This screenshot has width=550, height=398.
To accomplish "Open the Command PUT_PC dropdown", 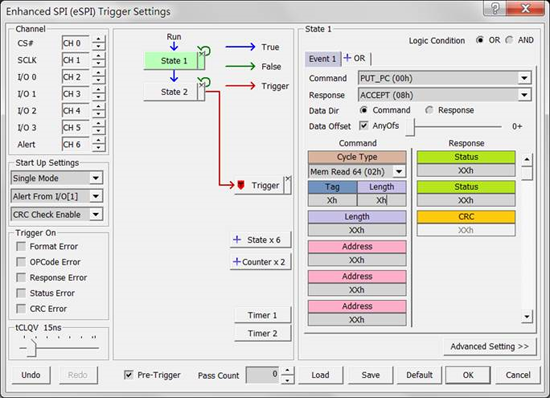I will click(x=524, y=78).
